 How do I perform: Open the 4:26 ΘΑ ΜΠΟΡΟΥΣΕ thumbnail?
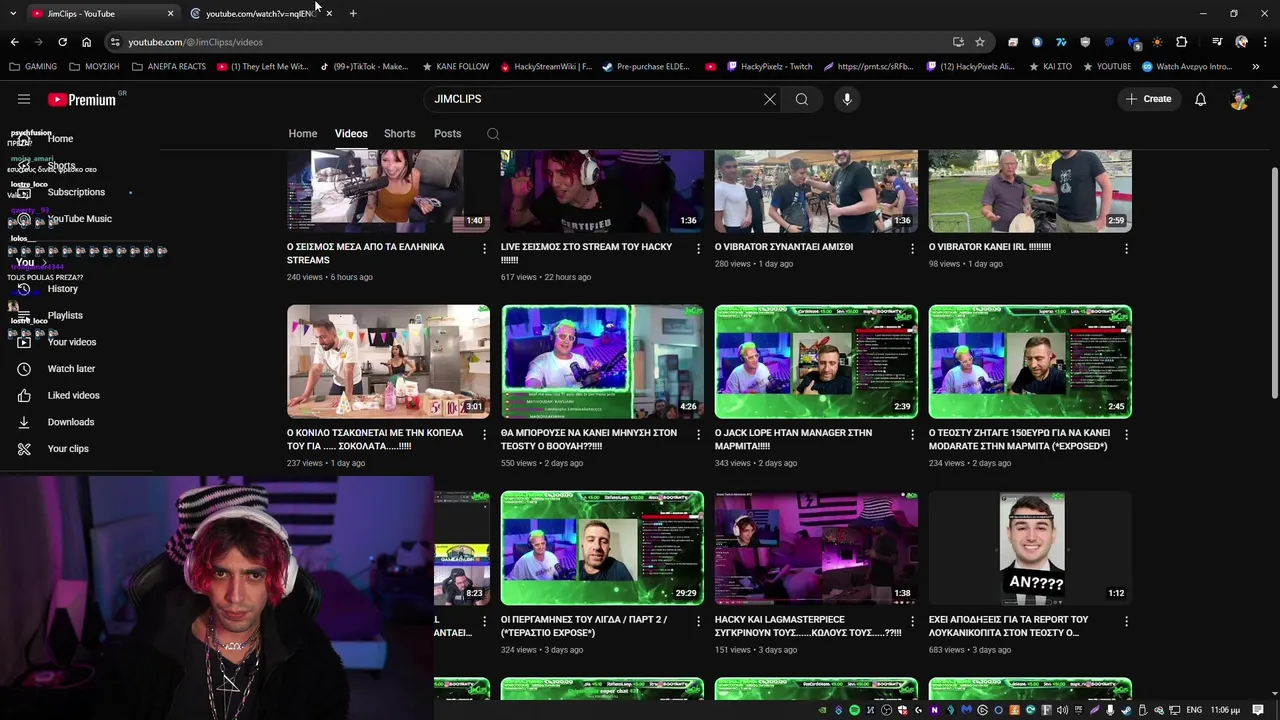pos(602,361)
